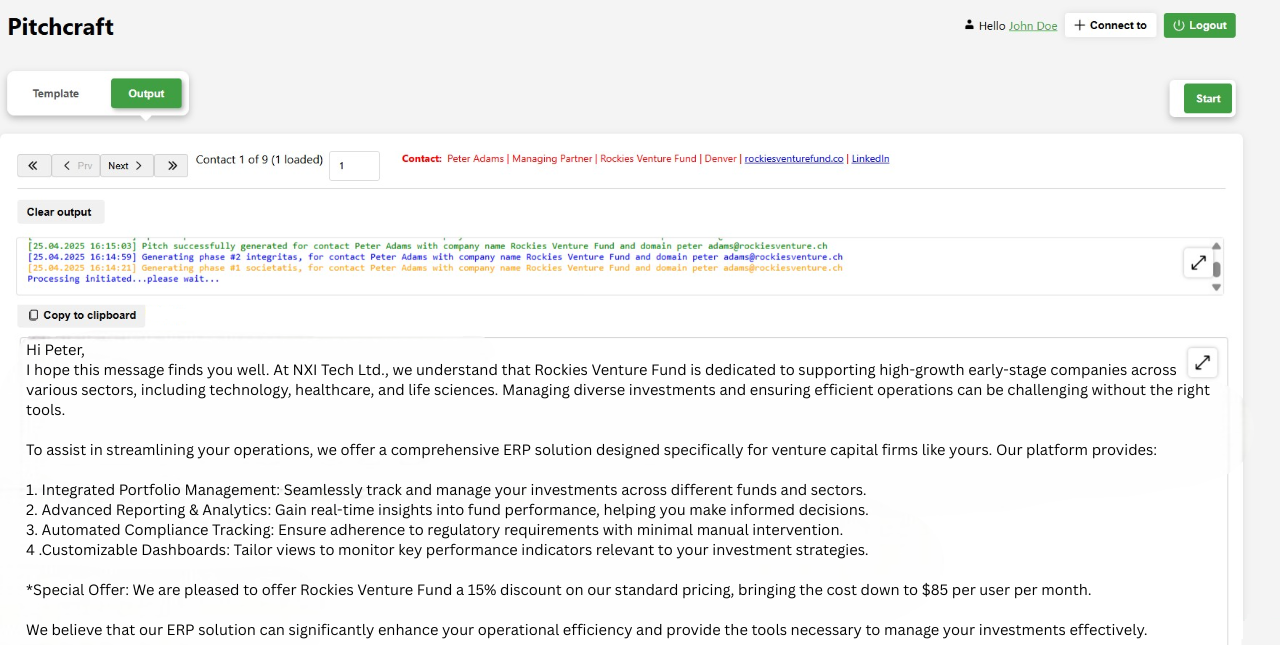
Task: Click the 'Hi Peter,' greeting line
Action: point(56,350)
